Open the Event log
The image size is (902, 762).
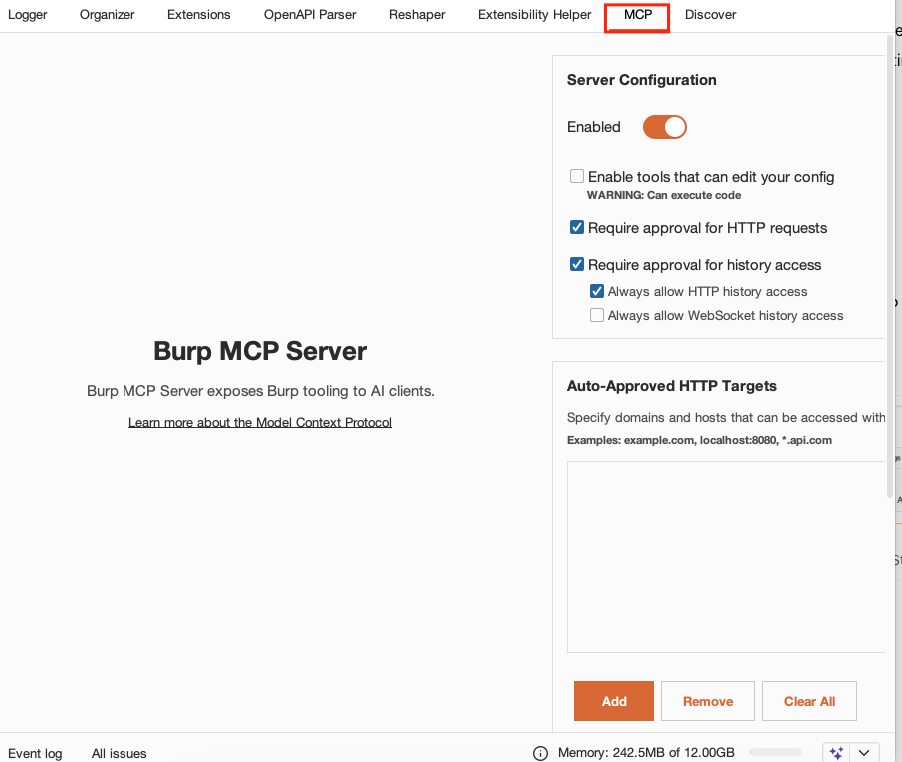[35, 753]
